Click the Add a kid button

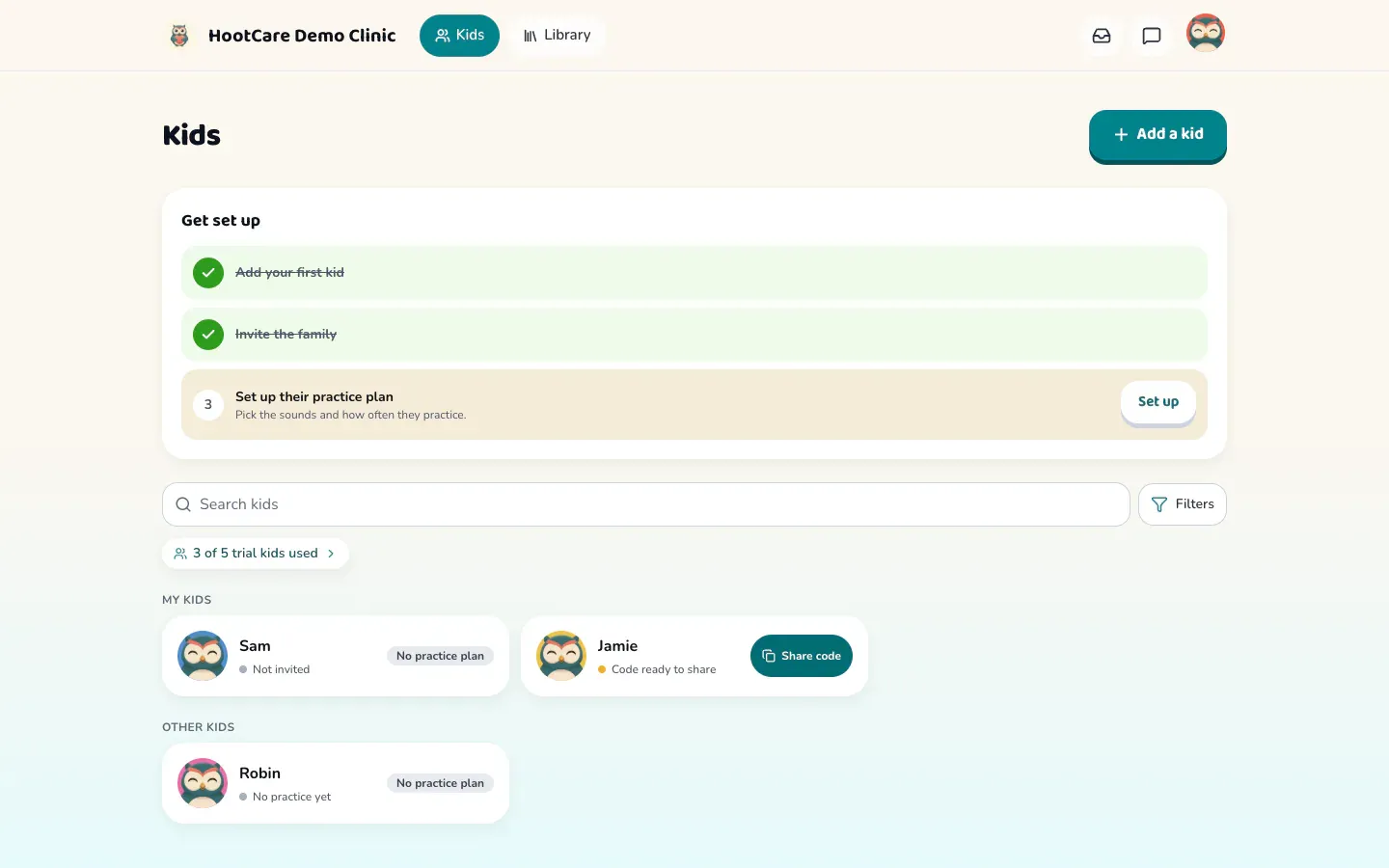[x=1157, y=135]
